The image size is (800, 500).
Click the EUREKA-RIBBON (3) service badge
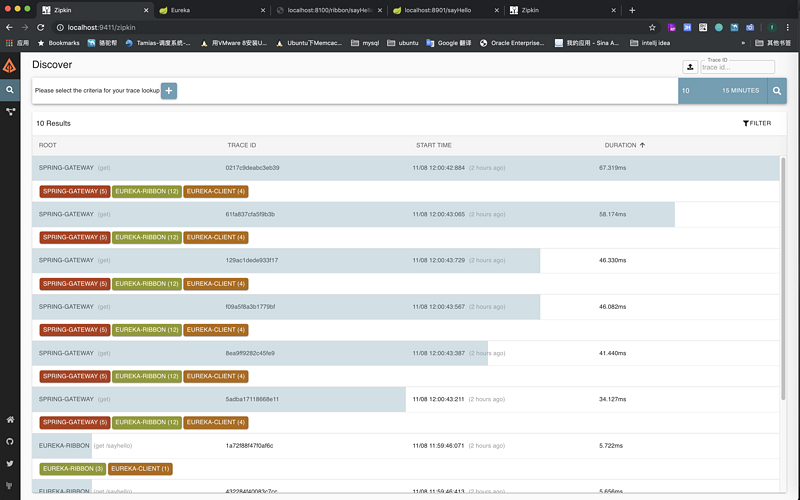coord(73,468)
